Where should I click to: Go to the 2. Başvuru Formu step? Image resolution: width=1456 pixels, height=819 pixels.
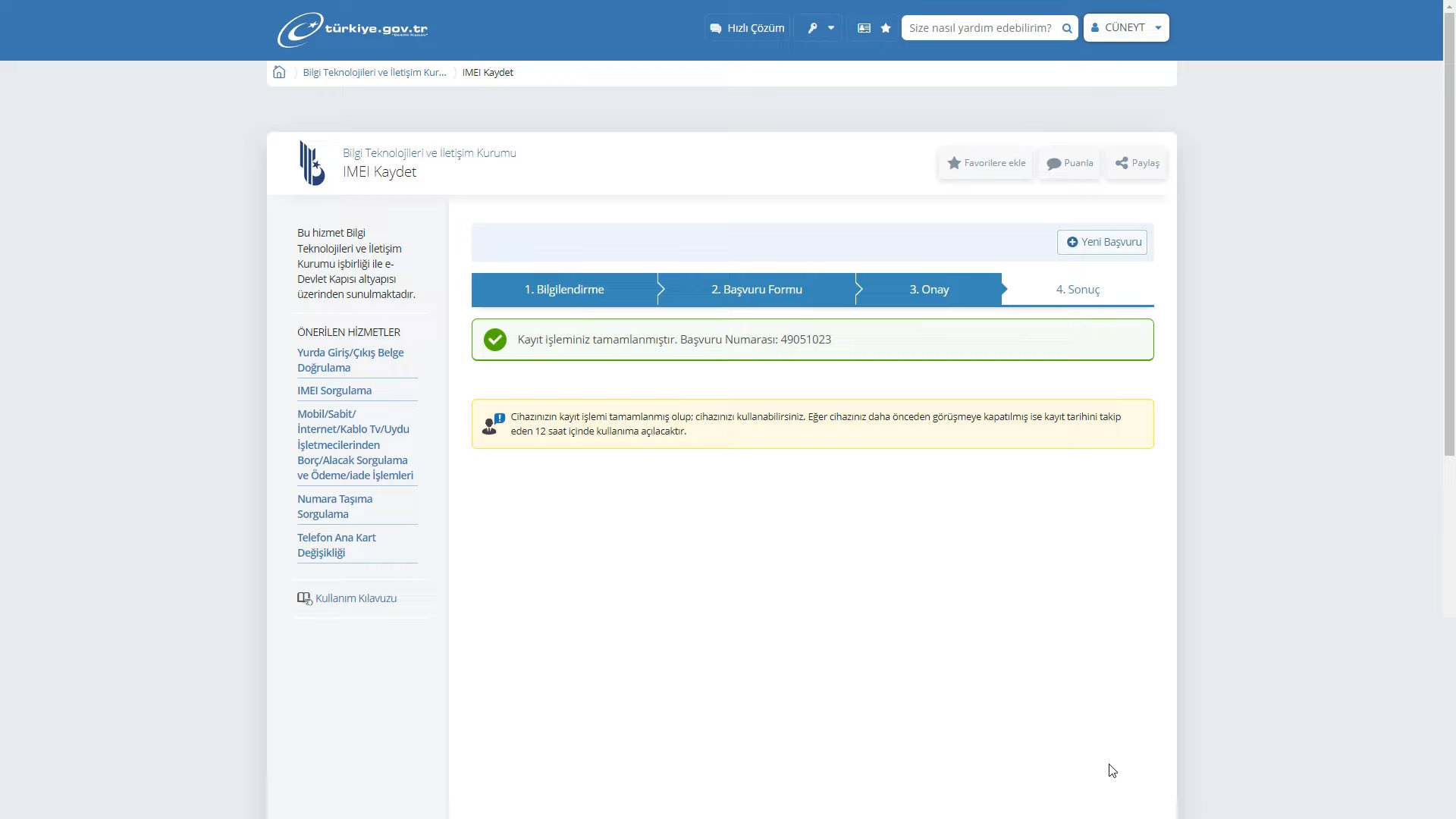pos(756,290)
